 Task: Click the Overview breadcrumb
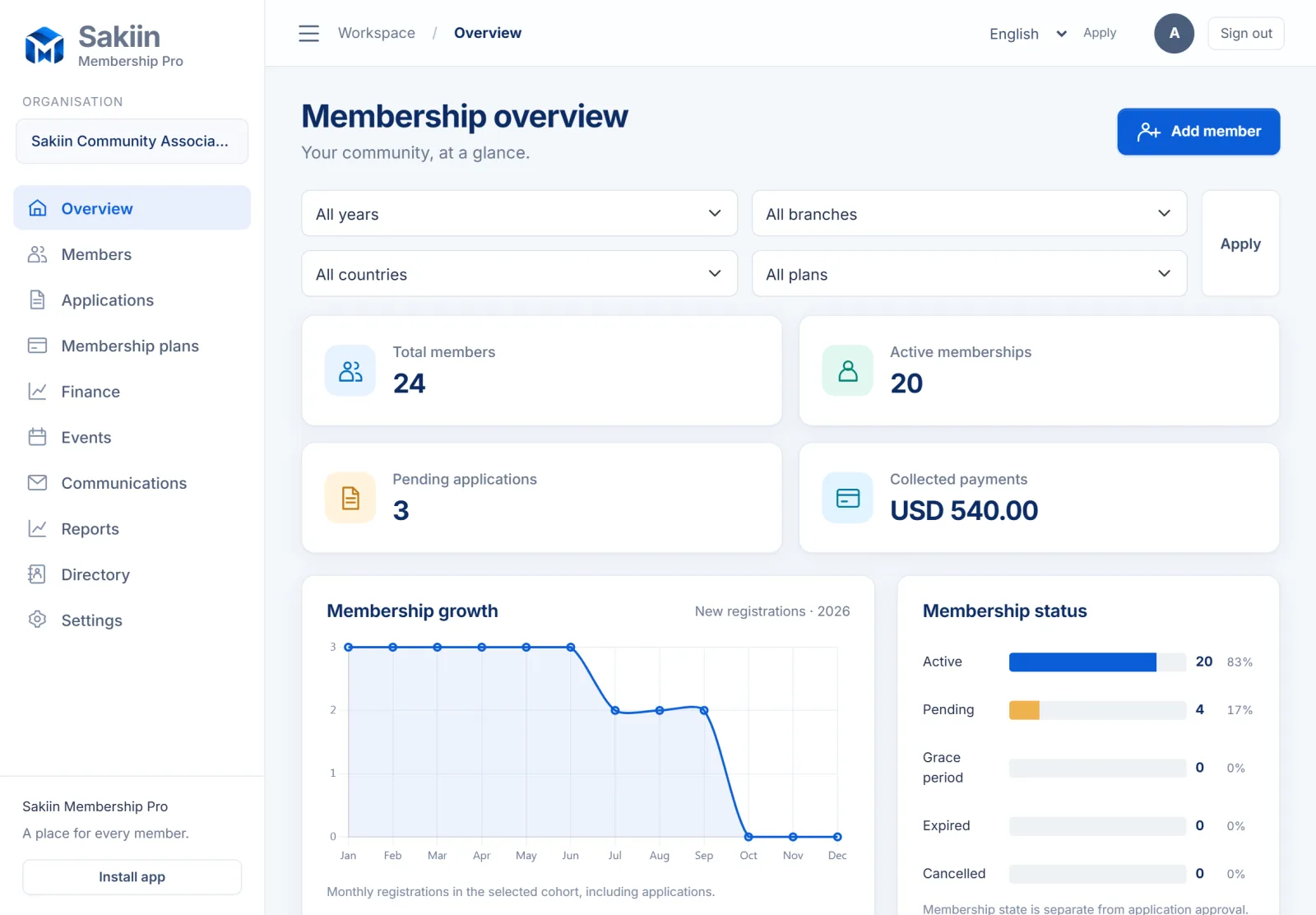click(488, 33)
